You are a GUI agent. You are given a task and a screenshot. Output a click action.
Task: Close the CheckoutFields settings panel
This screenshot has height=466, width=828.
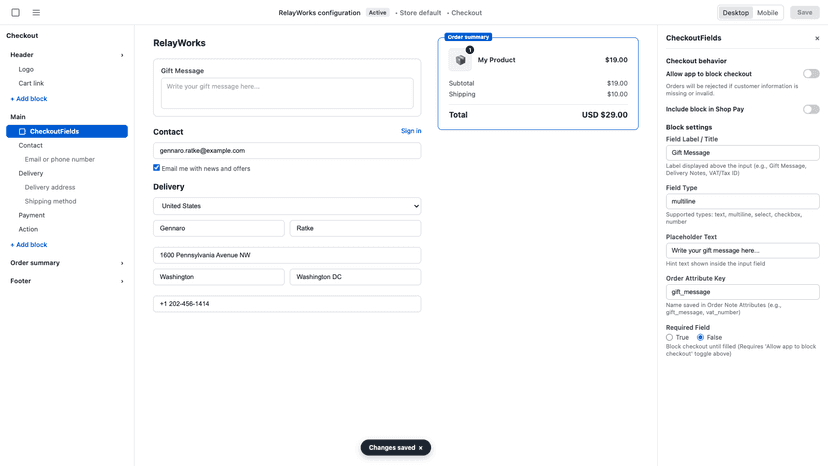[x=817, y=38]
